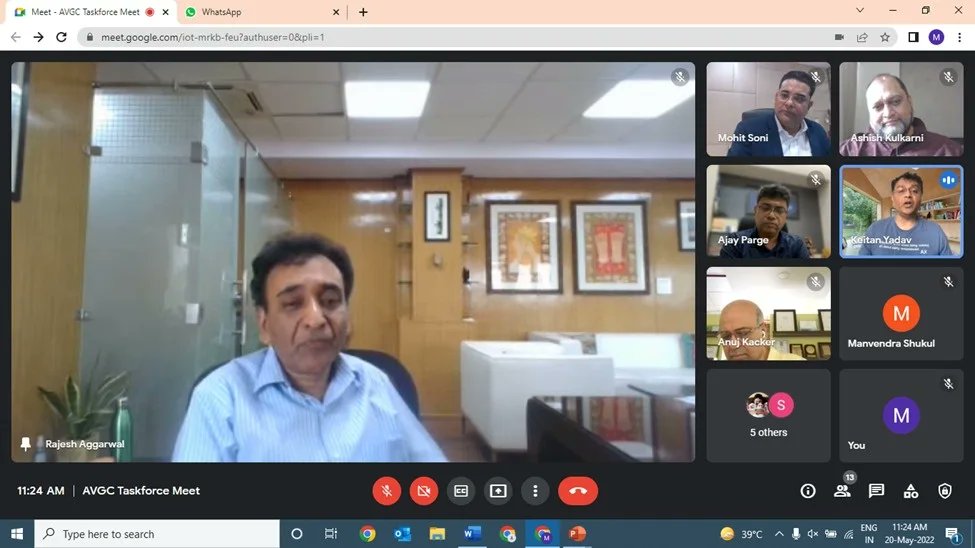Open the in-call chat panel
975x548 pixels.
point(876,491)
